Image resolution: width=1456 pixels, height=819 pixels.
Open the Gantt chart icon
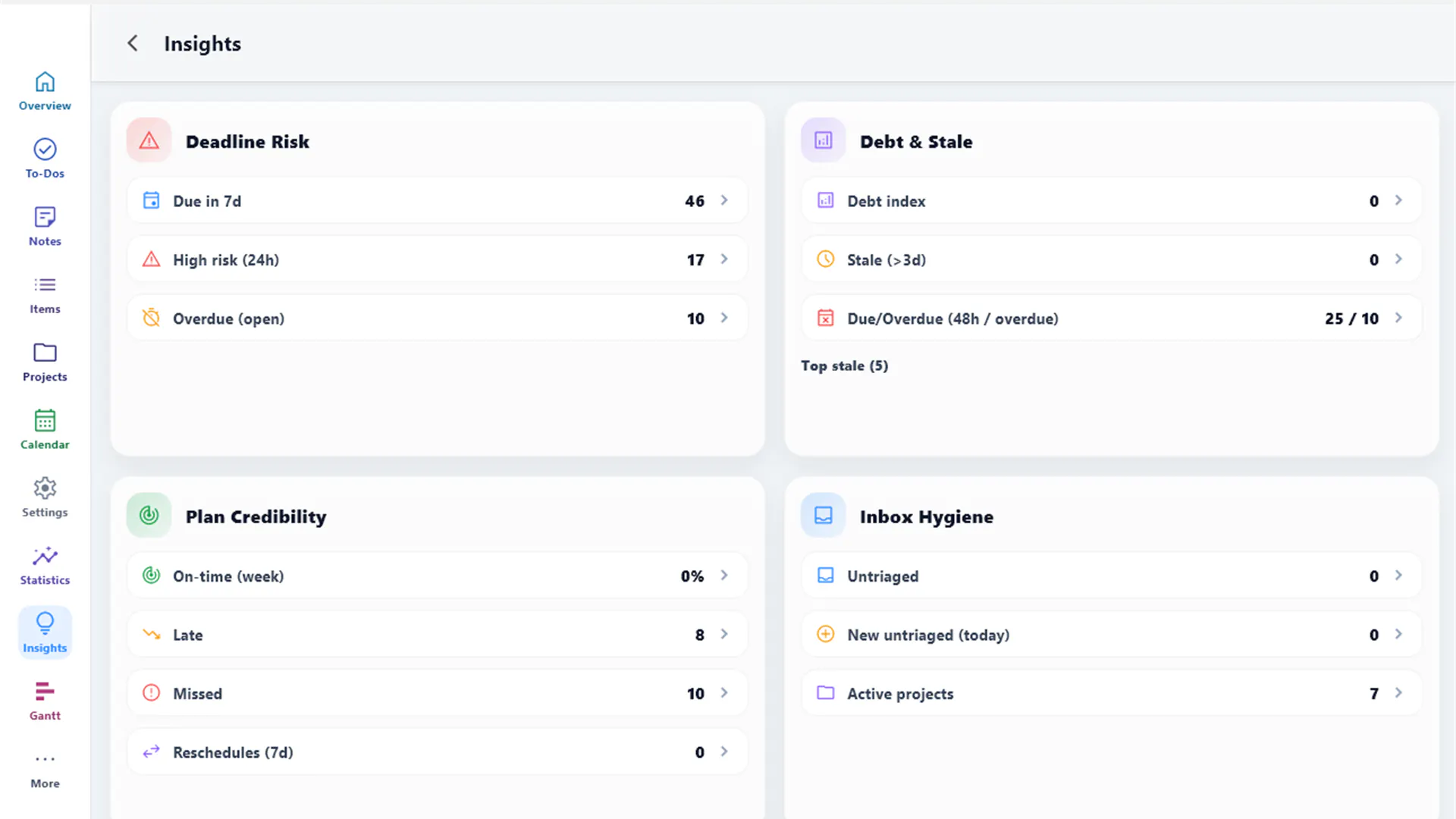(x=45, y=691)
